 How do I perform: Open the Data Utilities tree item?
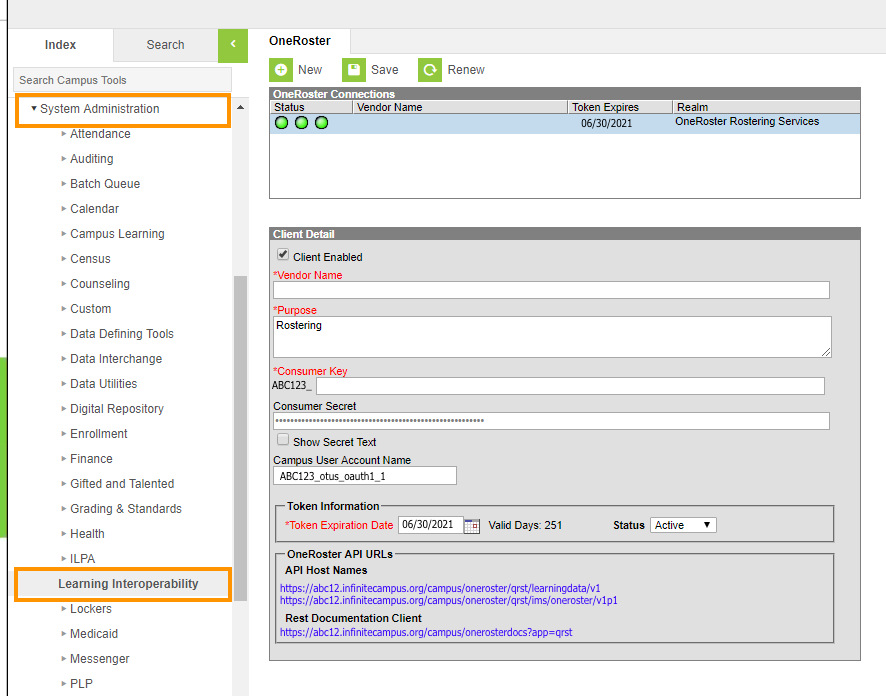103,384
